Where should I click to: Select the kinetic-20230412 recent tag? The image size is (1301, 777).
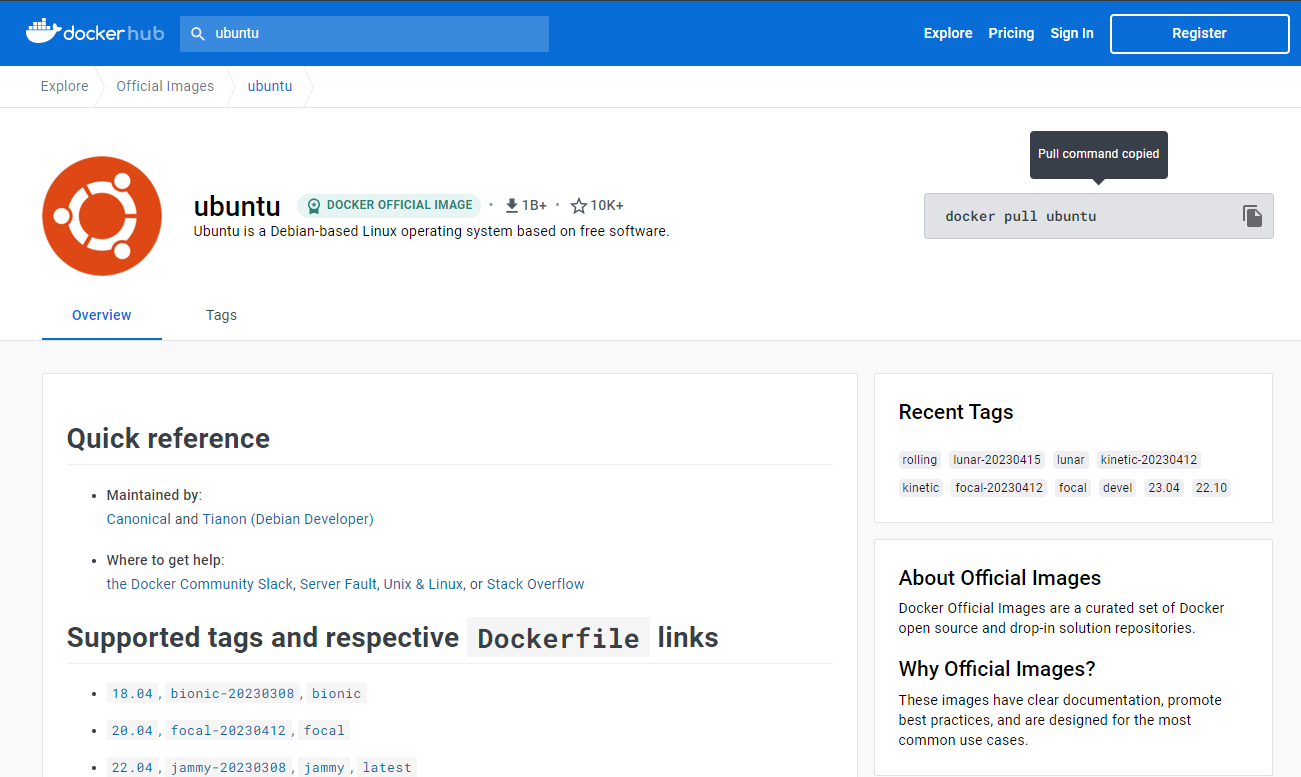1149,460
